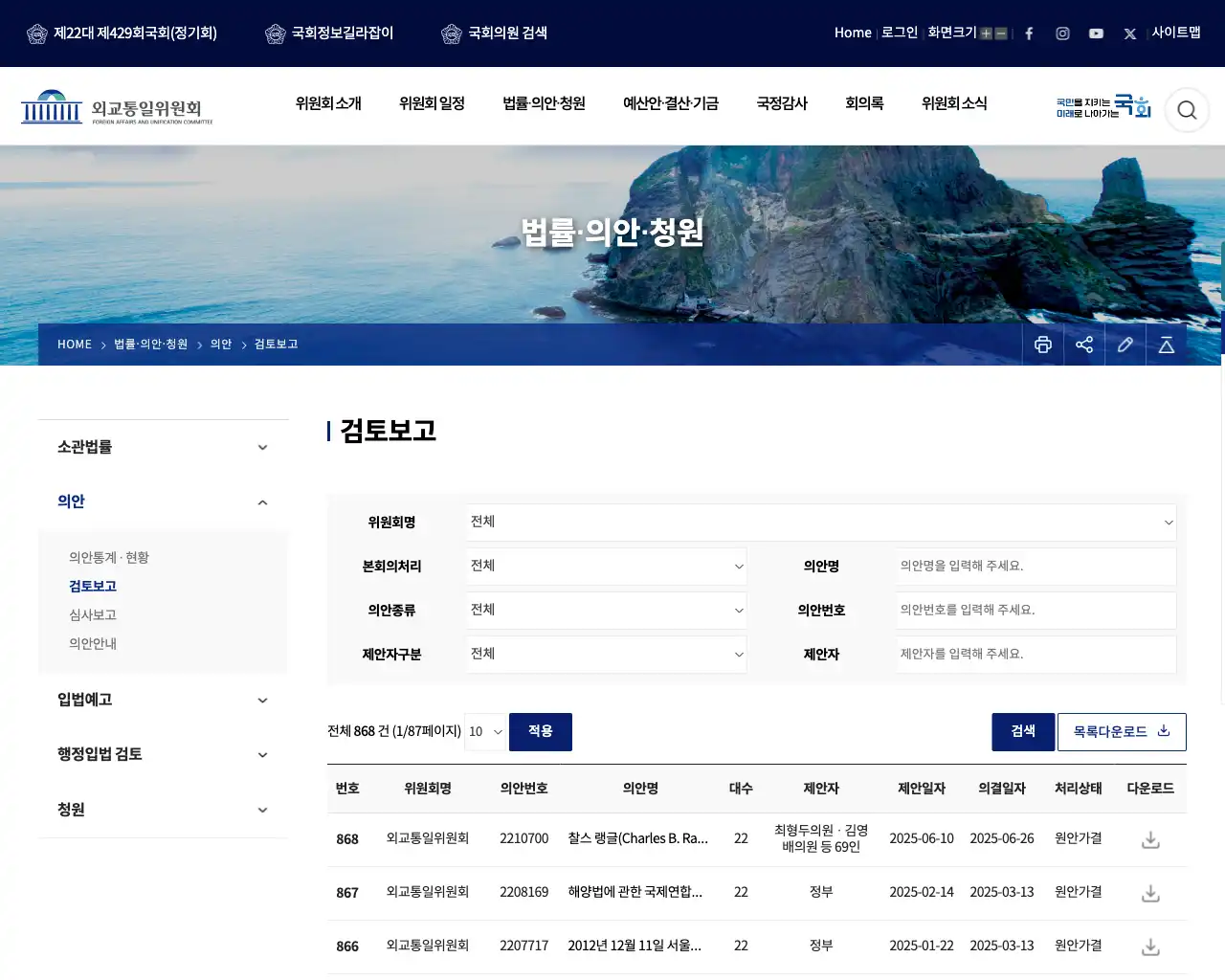
Task: Open the Facebook icon link
Action: pos(1029,33)
